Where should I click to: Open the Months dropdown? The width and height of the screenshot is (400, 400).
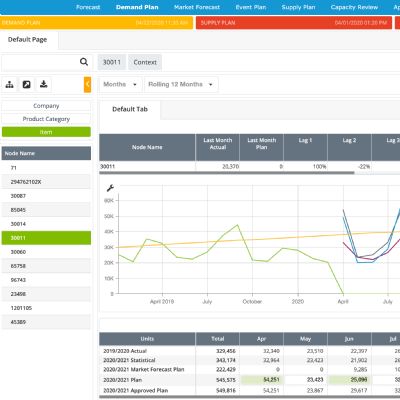[120, 84]
